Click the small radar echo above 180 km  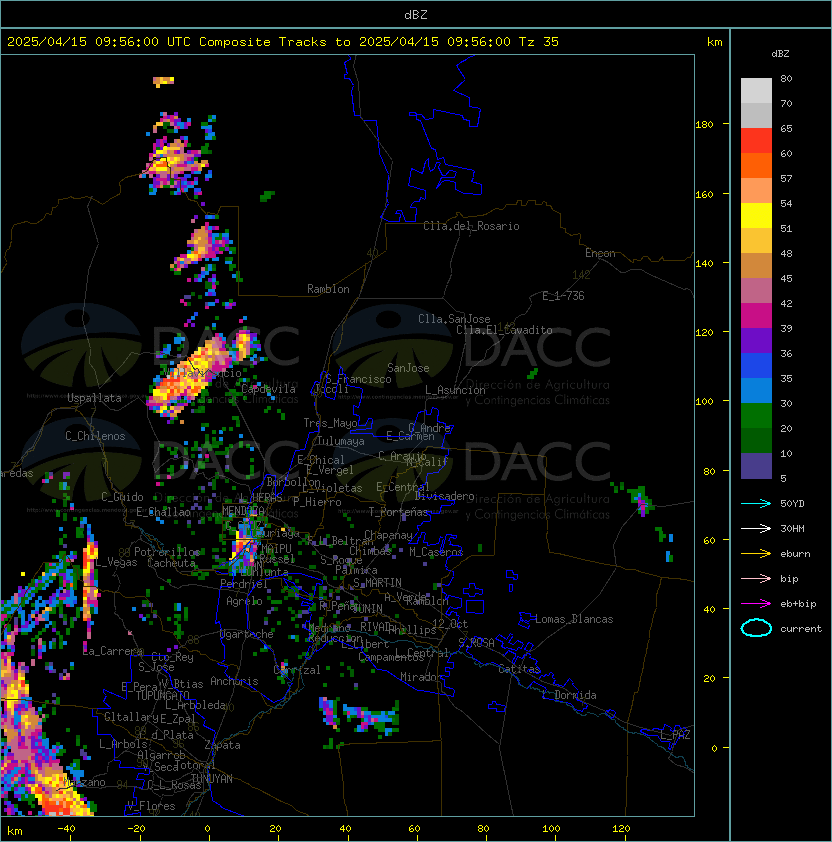pos(163,82)
